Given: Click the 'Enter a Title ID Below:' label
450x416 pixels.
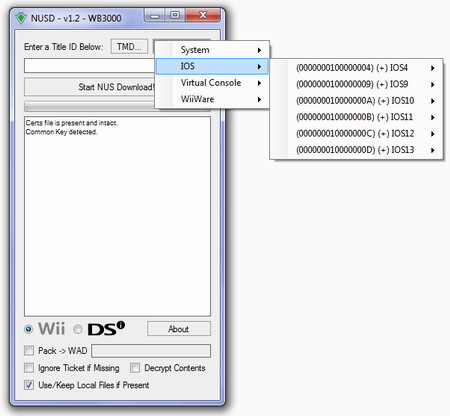Looking at the screenshot, I should (x=64, y=47).
